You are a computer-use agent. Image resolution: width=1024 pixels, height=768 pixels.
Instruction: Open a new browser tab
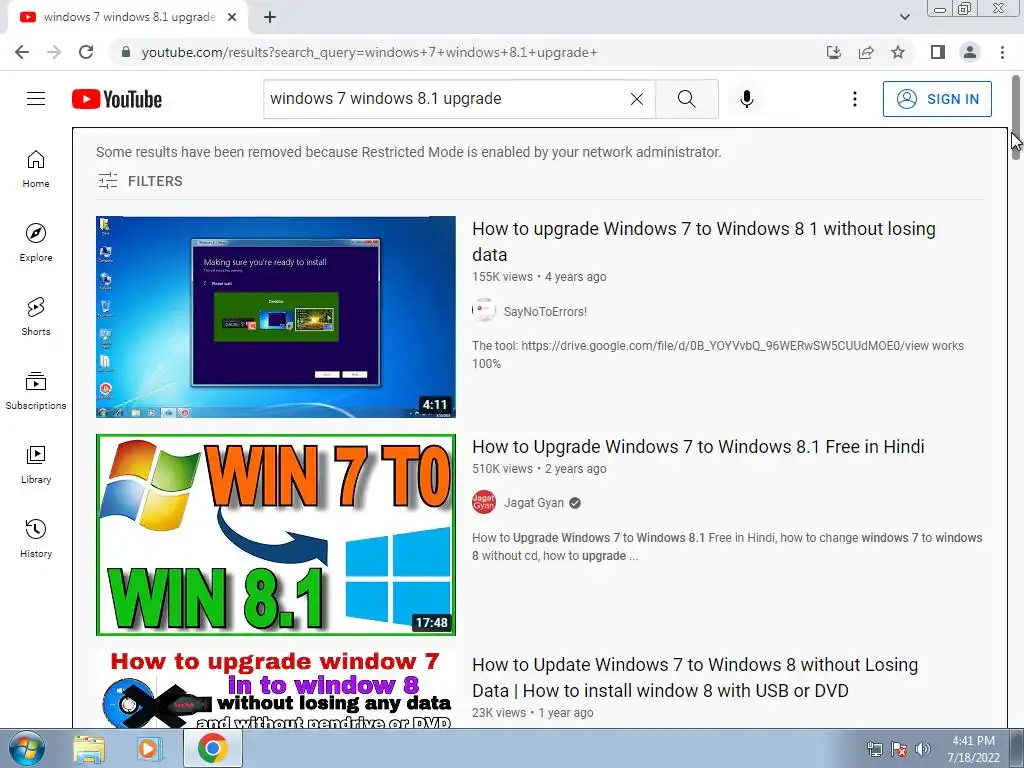point(270,17)
